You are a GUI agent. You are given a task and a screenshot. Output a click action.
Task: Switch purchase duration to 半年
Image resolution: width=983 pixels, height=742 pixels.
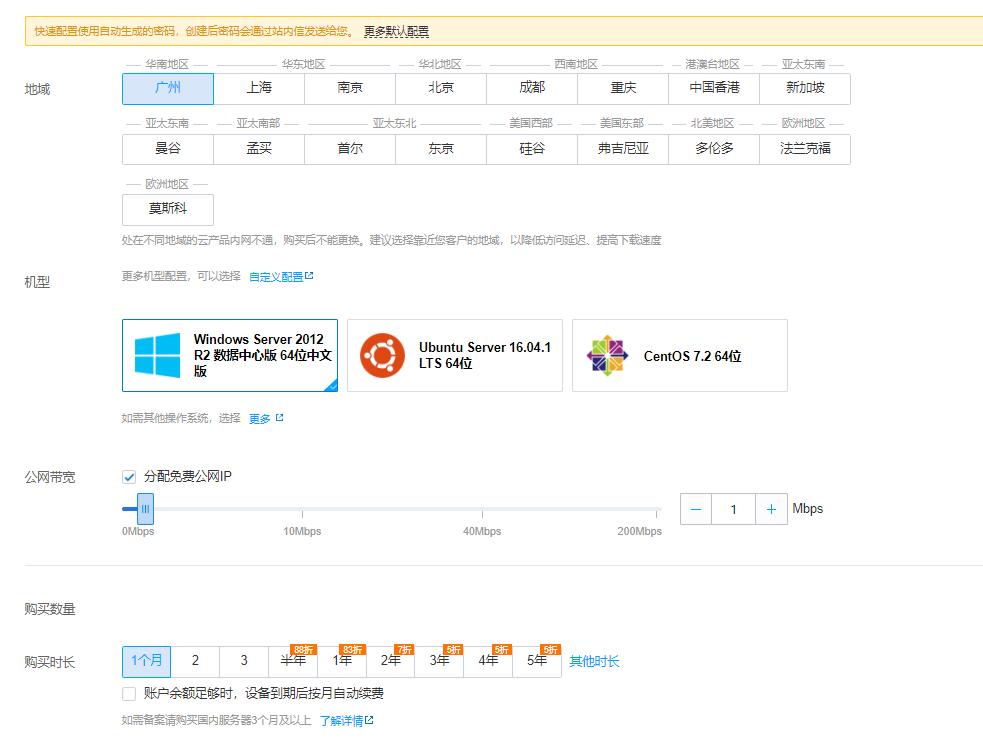click(x=294, y=662)
